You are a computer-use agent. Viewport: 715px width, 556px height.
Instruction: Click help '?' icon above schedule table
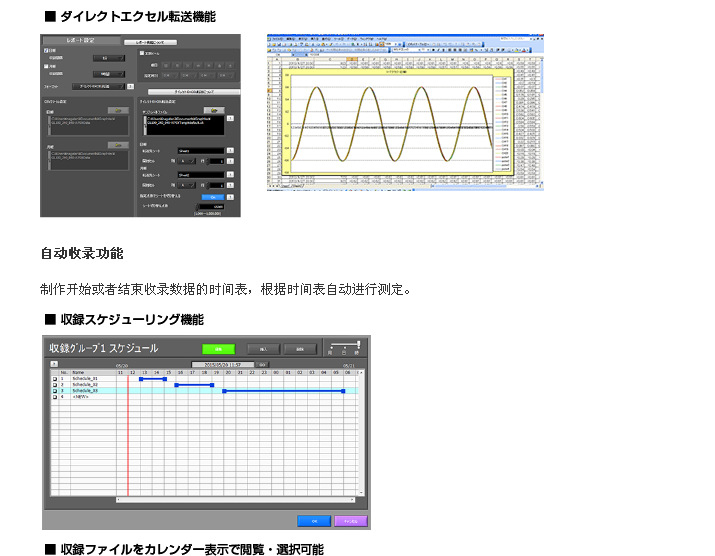point(54,364)
